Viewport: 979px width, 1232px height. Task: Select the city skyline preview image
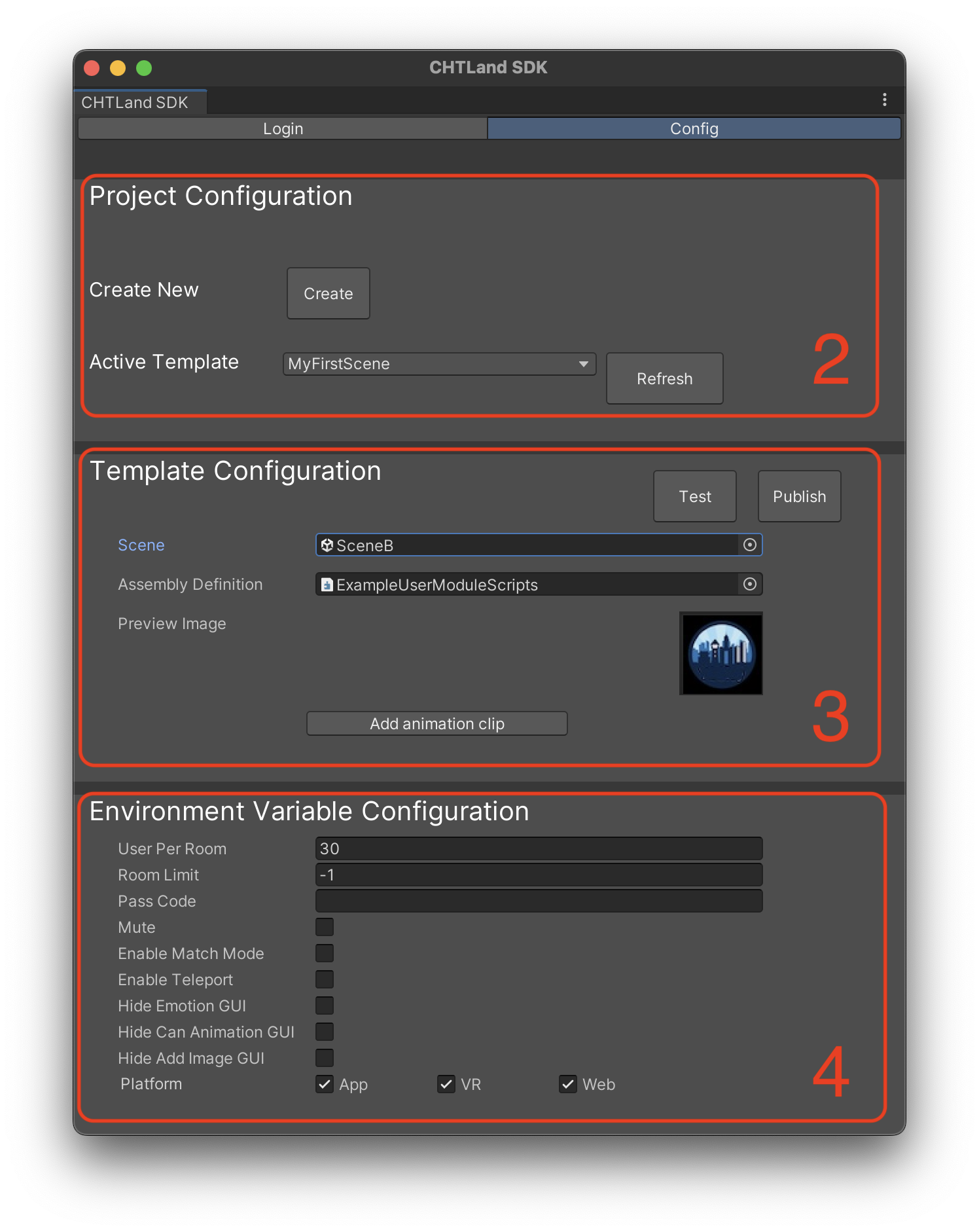[x=721, y=653]
